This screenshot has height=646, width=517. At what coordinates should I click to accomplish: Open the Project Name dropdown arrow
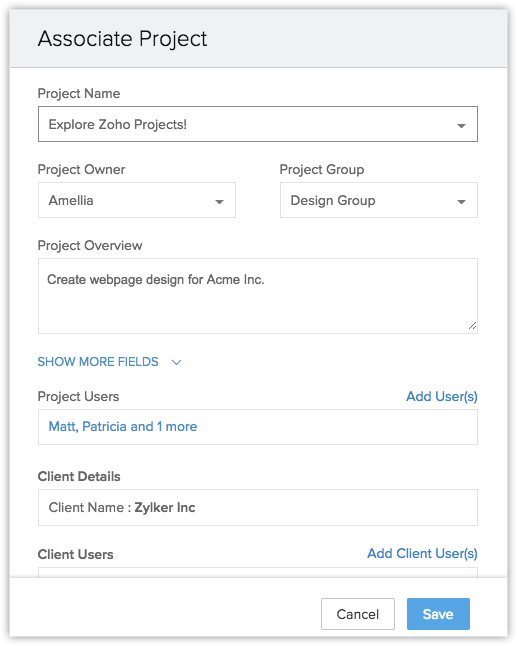point(461,126)
